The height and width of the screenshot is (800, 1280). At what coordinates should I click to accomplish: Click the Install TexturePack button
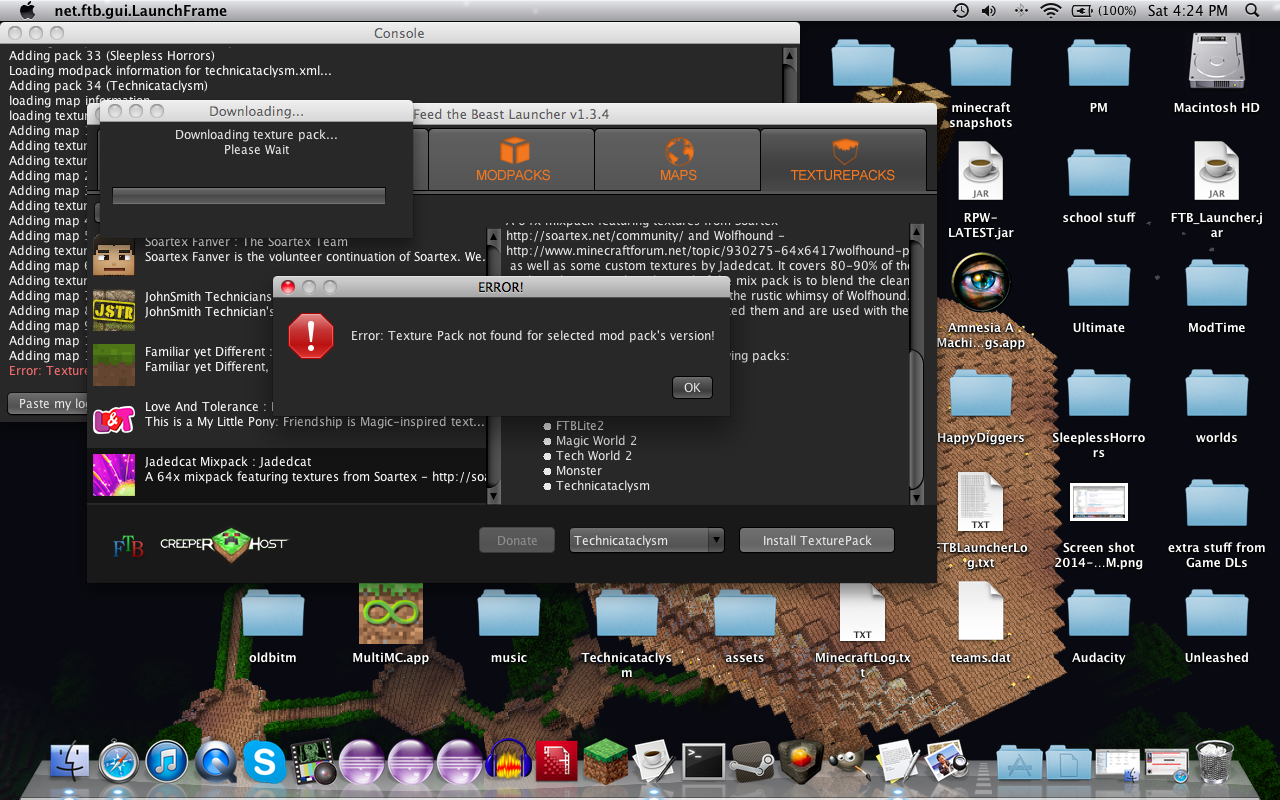click(x=817, y=540)
